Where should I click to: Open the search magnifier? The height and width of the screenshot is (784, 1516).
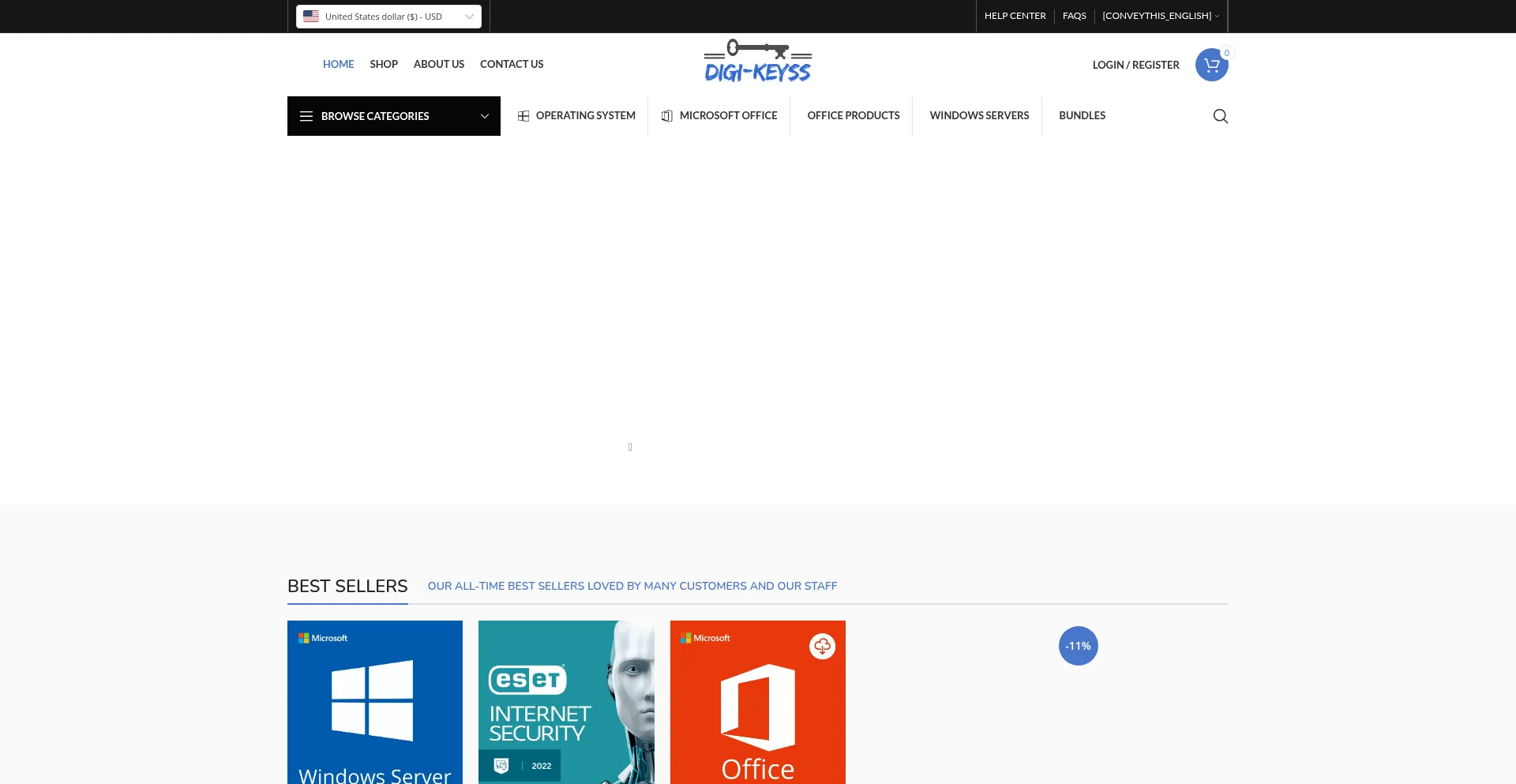pyautogui.click(x=1220, y=116)
